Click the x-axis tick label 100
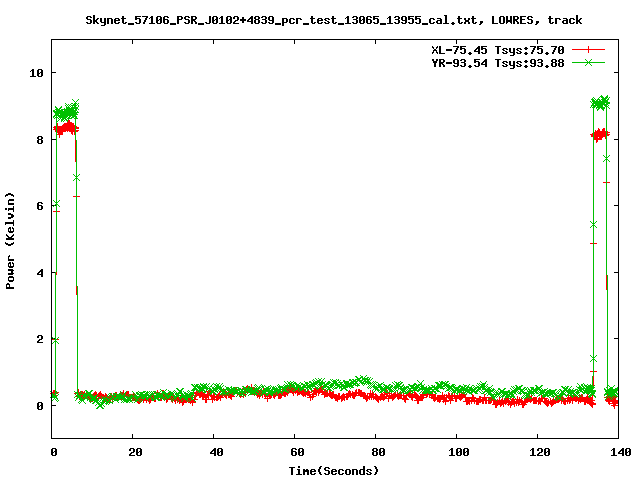 (459, 452)
